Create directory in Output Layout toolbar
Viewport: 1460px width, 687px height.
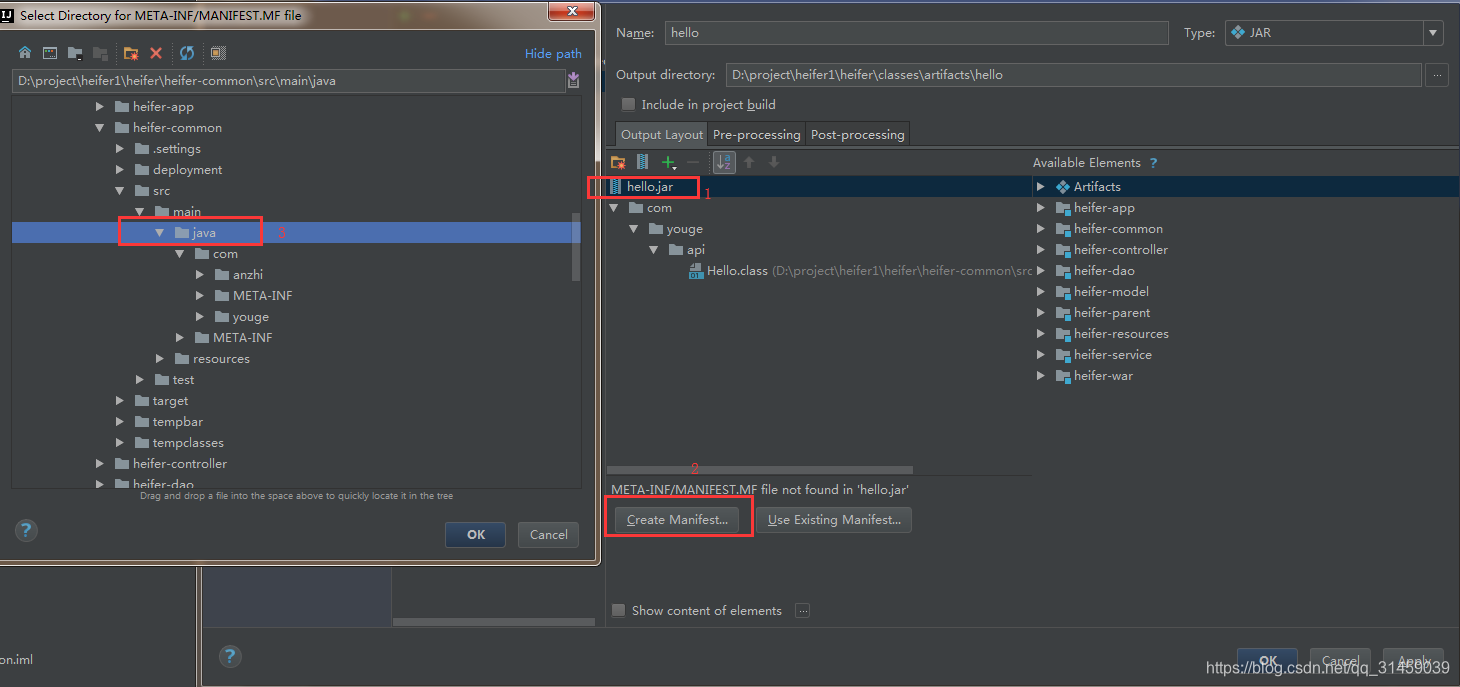coord(618,162)
